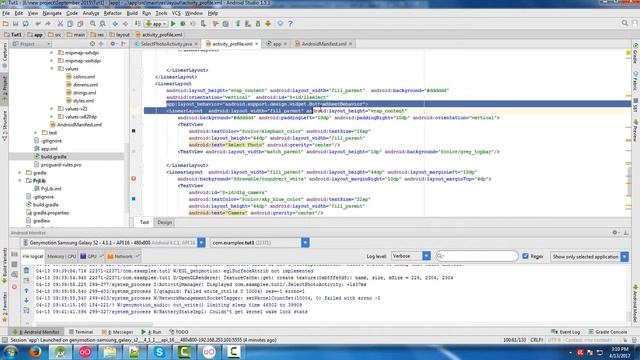The width and height of the screenshot is (640, 360).
Task: Expand the gradle folder in tree
Action: (20, 173)
